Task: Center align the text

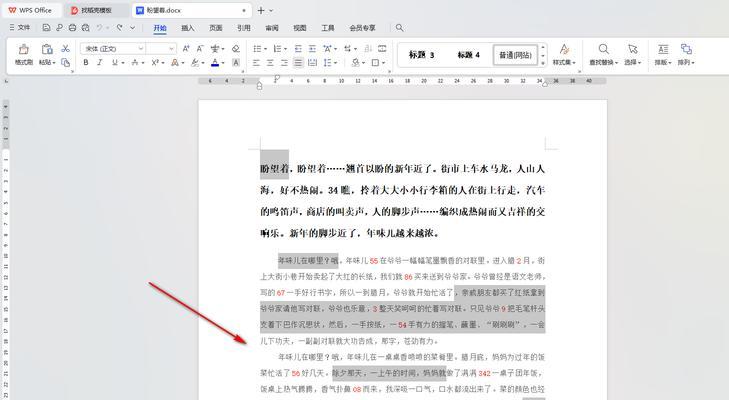Action: pos(270,62)
